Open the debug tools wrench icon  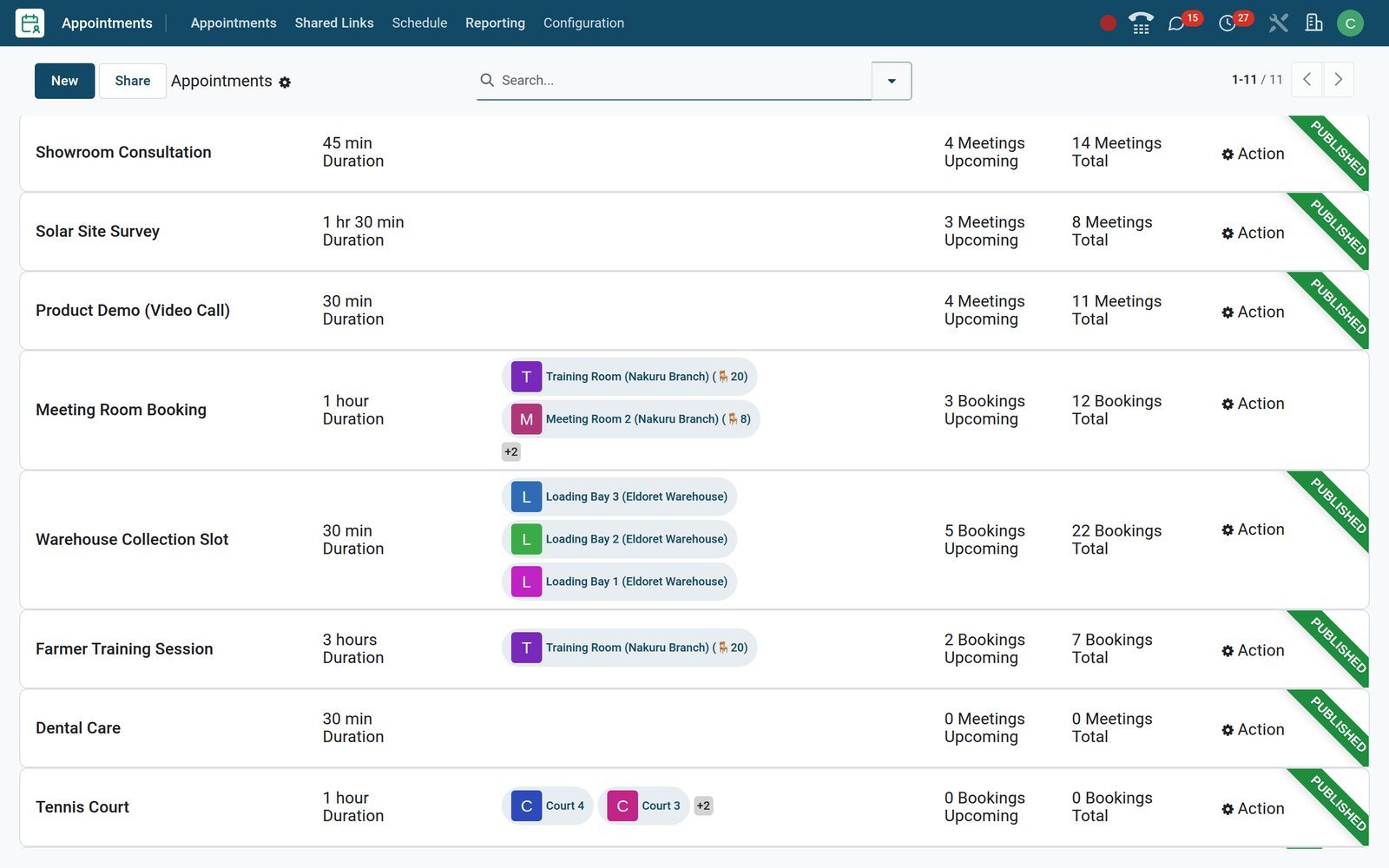click(1278, 23)
